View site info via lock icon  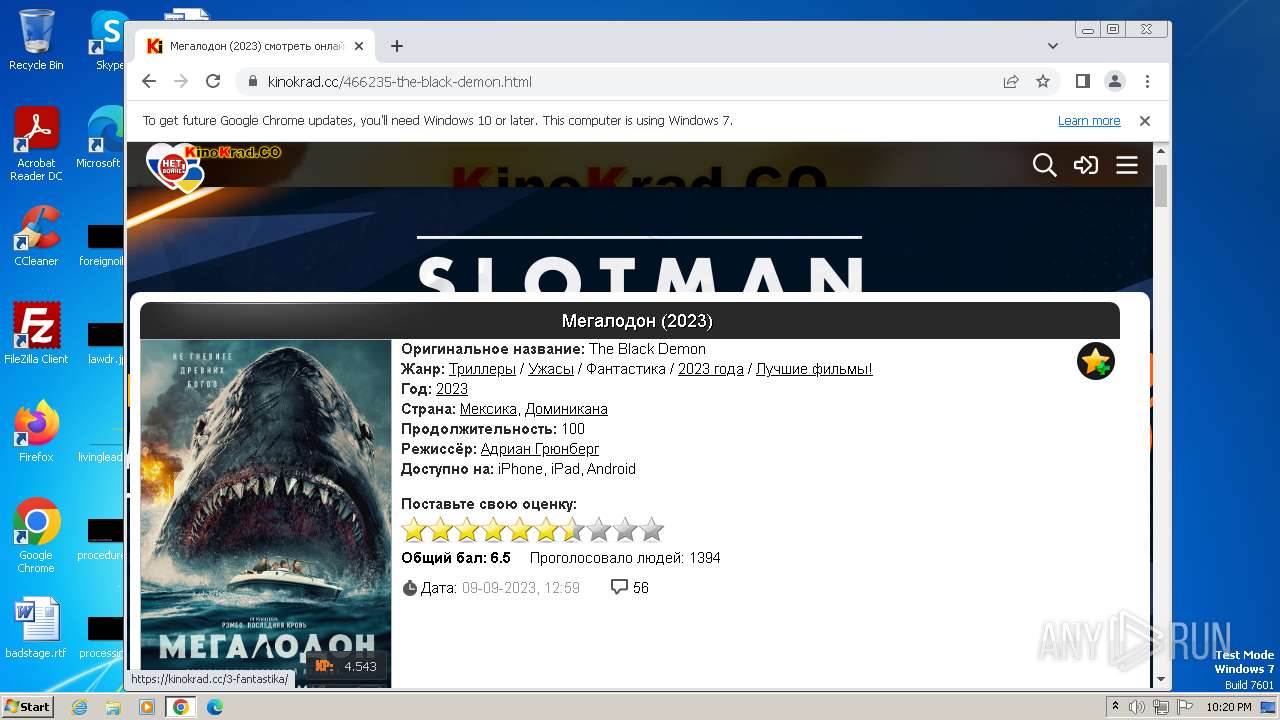pos(253,81)
